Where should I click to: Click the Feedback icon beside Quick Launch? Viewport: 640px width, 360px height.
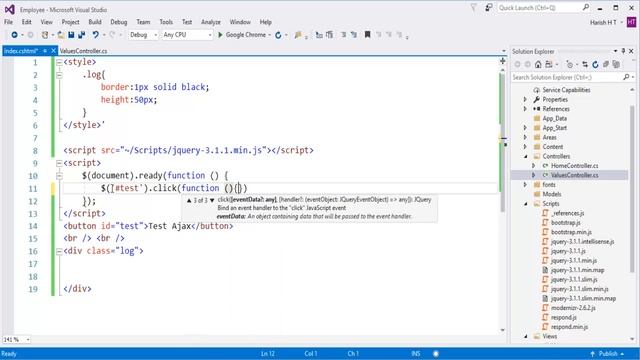tap(489, 7)
